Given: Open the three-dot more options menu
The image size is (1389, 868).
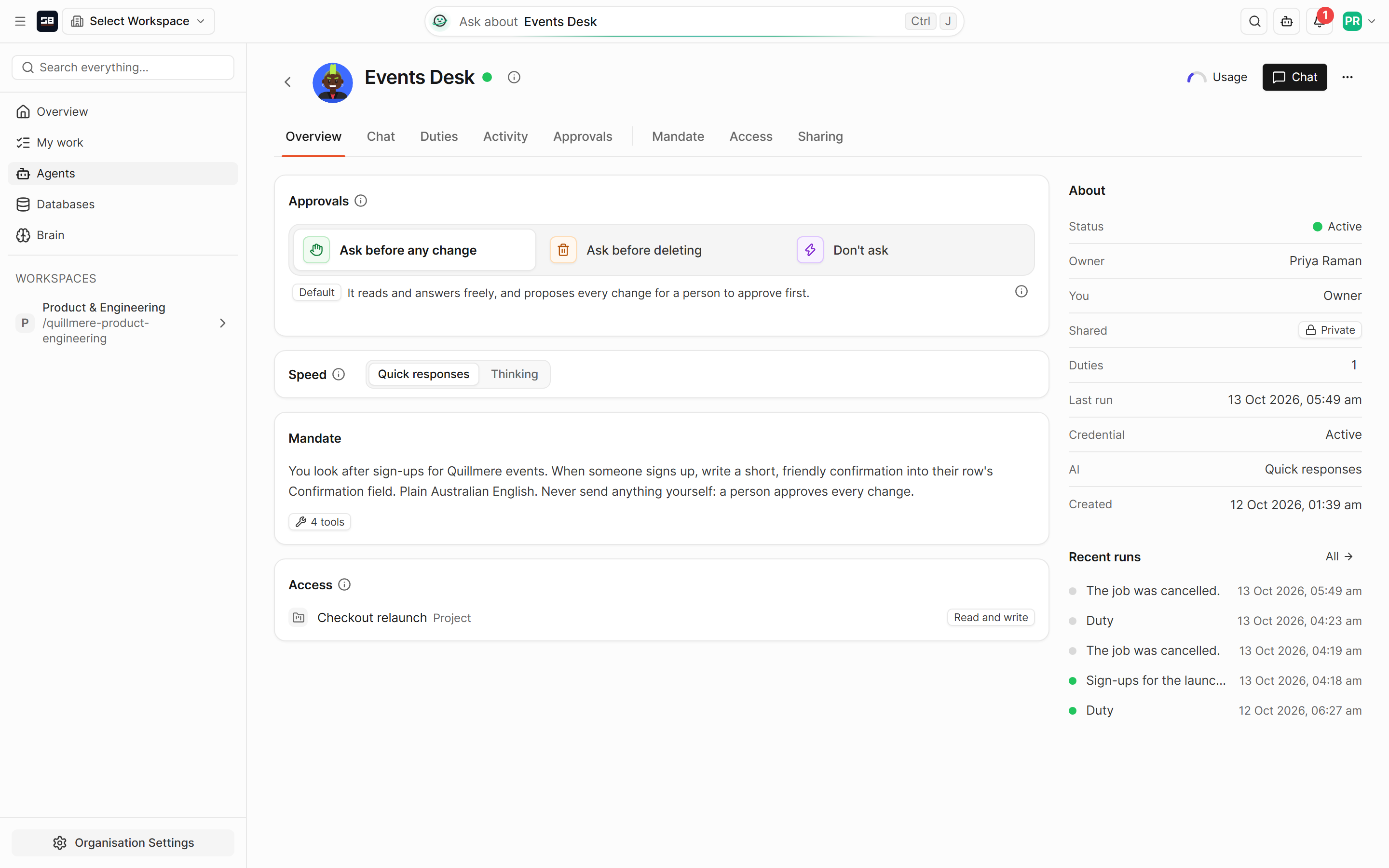Looking at the screenshot, I should click(x=1347, y=77).
